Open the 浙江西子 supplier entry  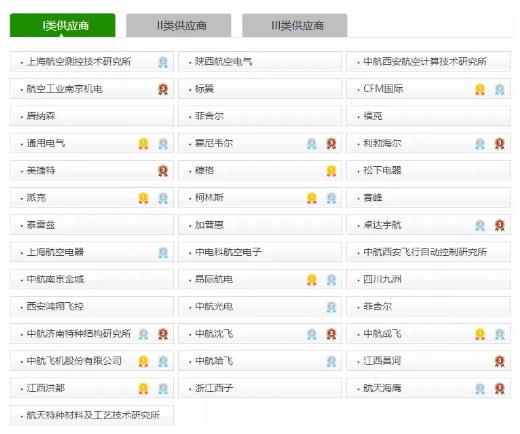pos(260,388)
